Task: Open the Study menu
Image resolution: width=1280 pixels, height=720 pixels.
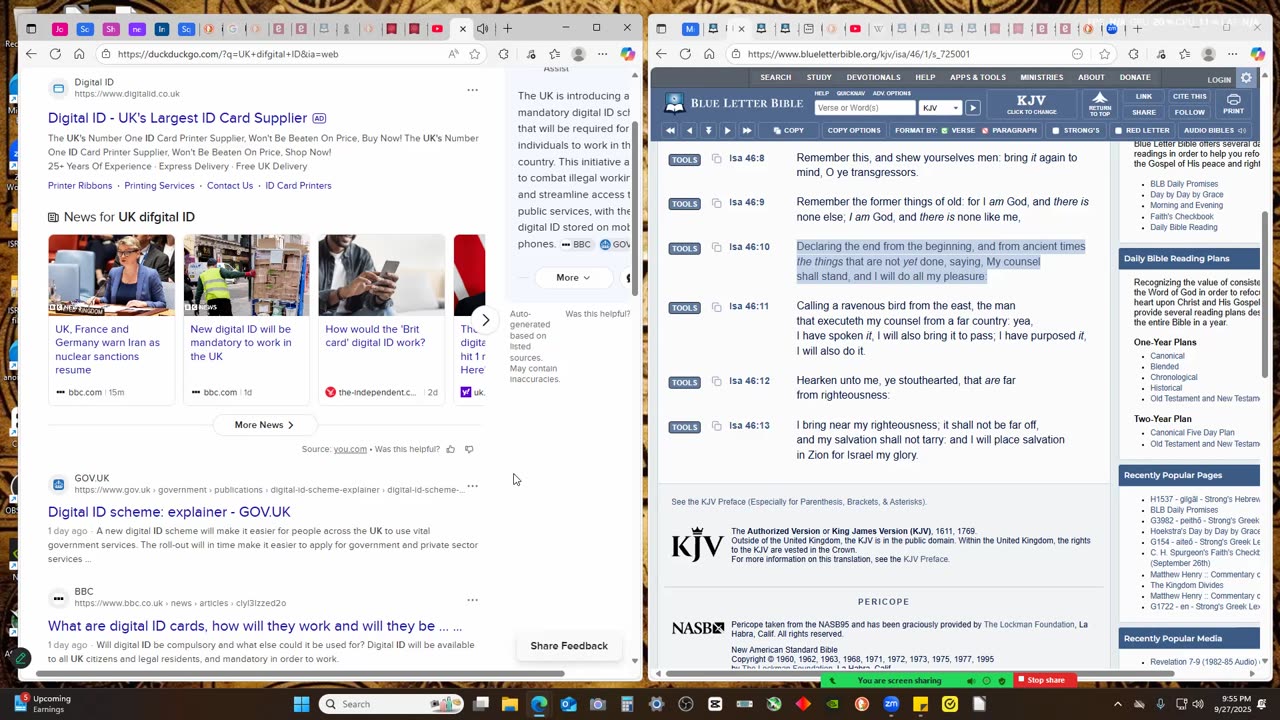Action: 819,77
